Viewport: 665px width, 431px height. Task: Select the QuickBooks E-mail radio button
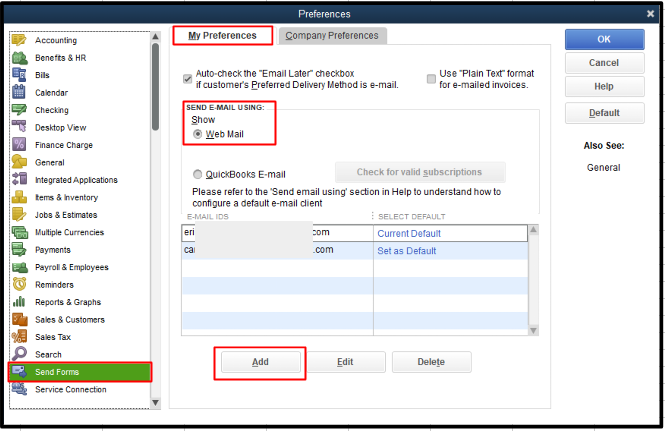point(197,174)
